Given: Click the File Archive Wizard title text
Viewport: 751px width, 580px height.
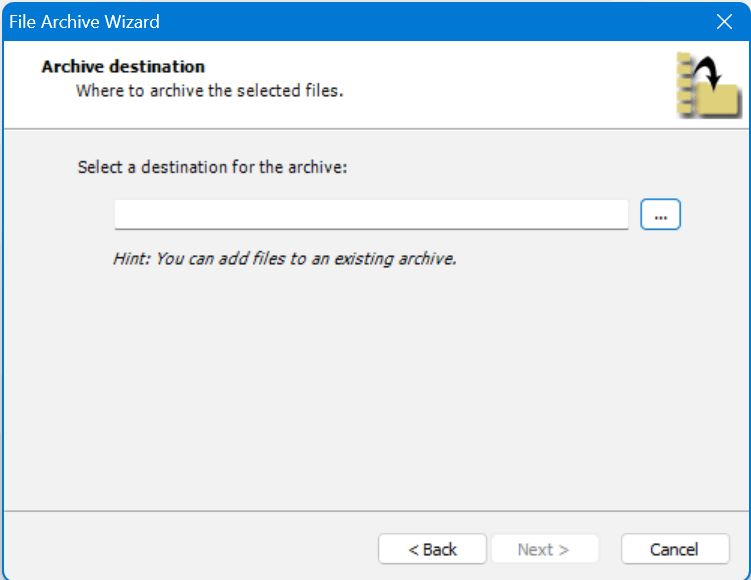Looking at the screenshot, I should coord(84,21).
